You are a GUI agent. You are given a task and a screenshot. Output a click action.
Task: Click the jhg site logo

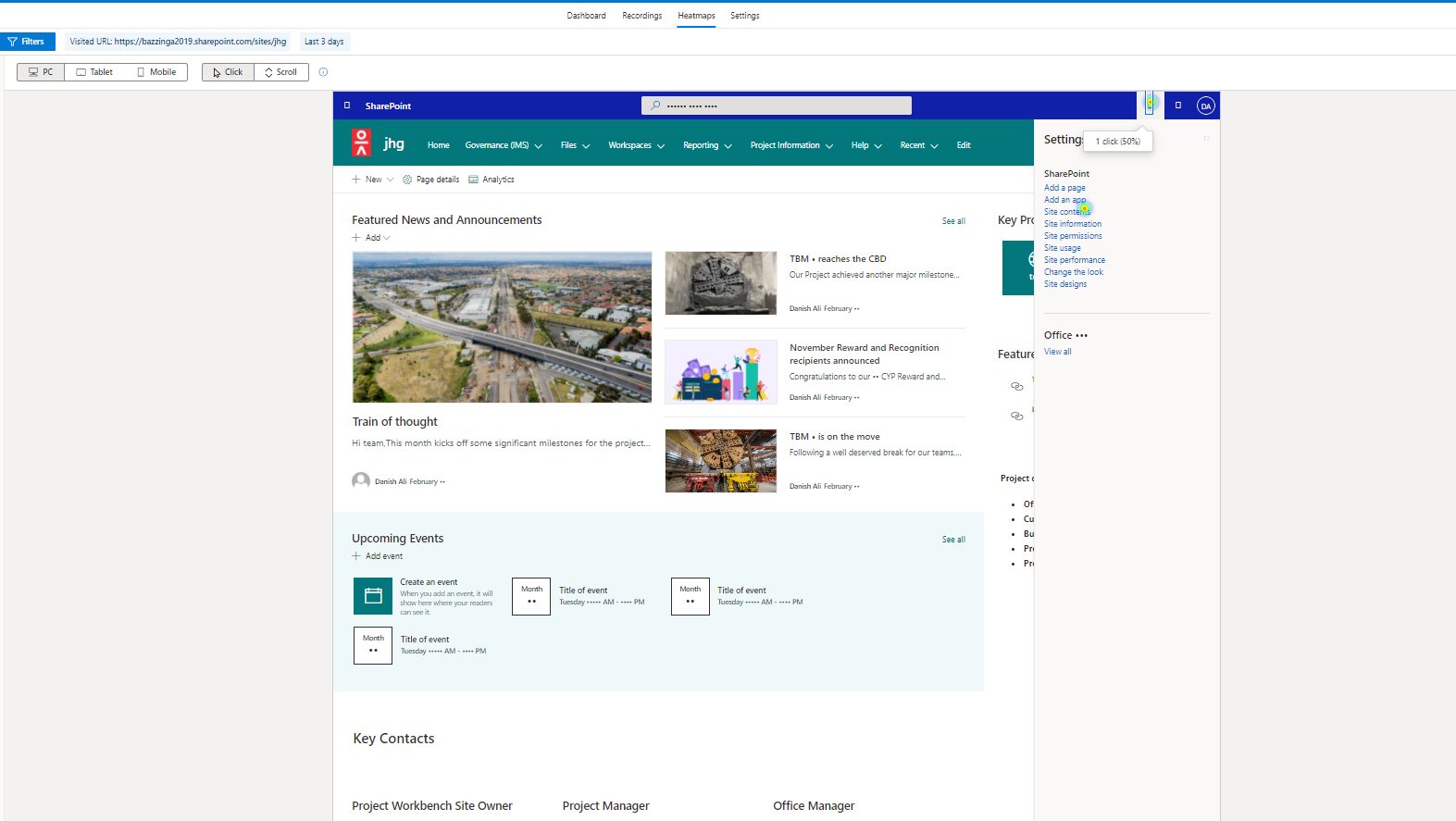click(x=361, y=143)
